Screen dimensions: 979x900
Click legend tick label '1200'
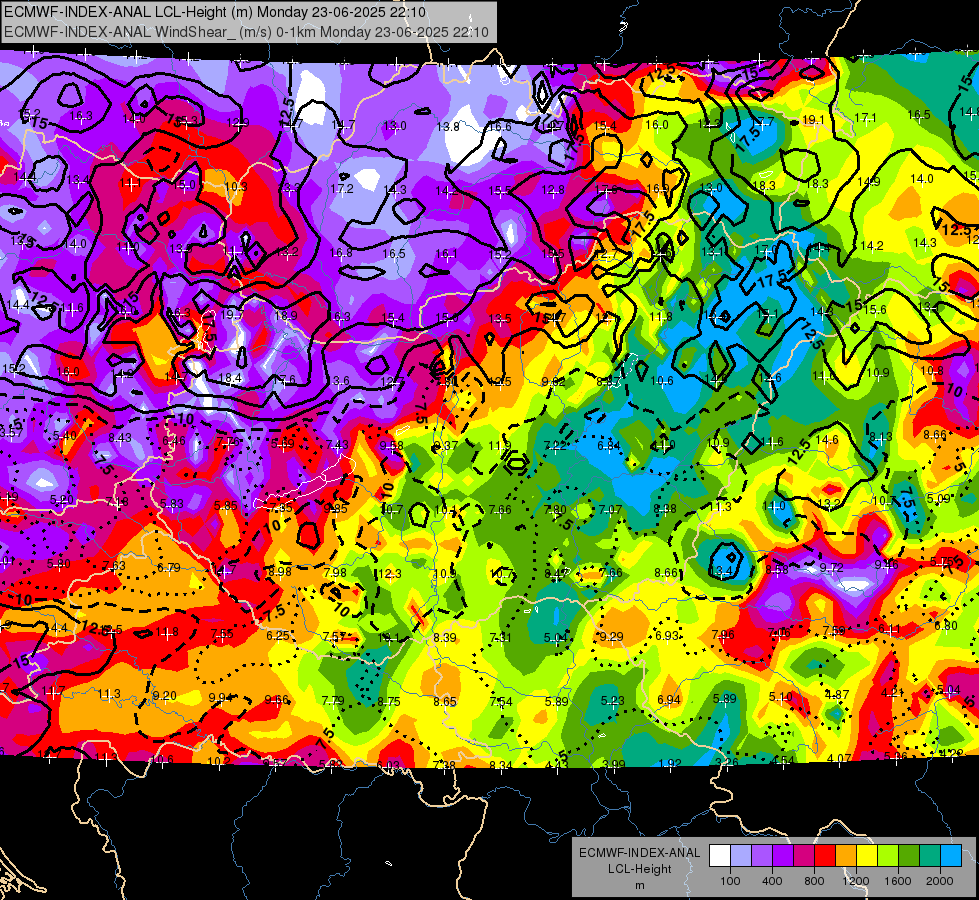click(856, 881)
